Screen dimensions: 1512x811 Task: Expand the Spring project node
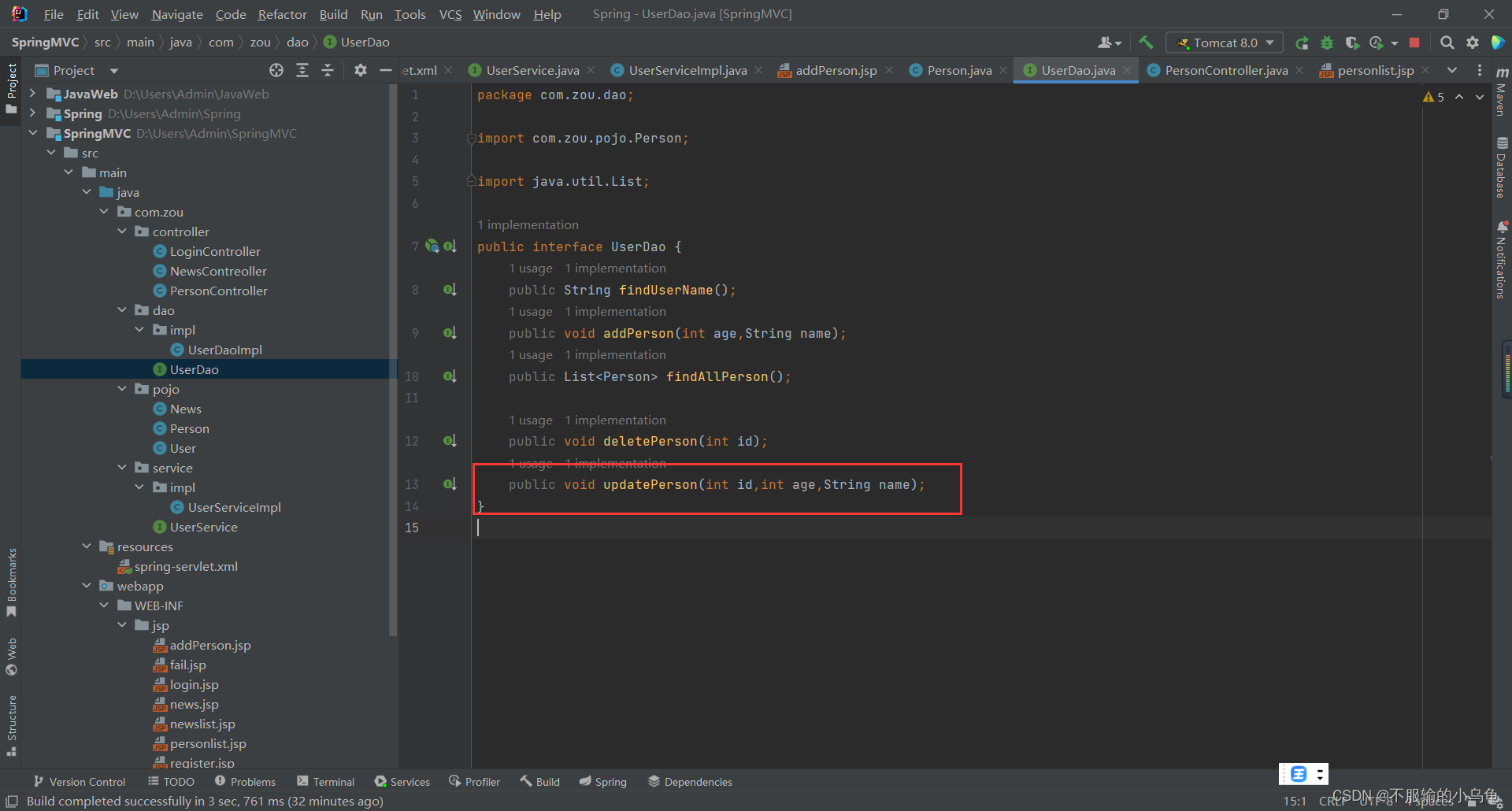(31, 113)
